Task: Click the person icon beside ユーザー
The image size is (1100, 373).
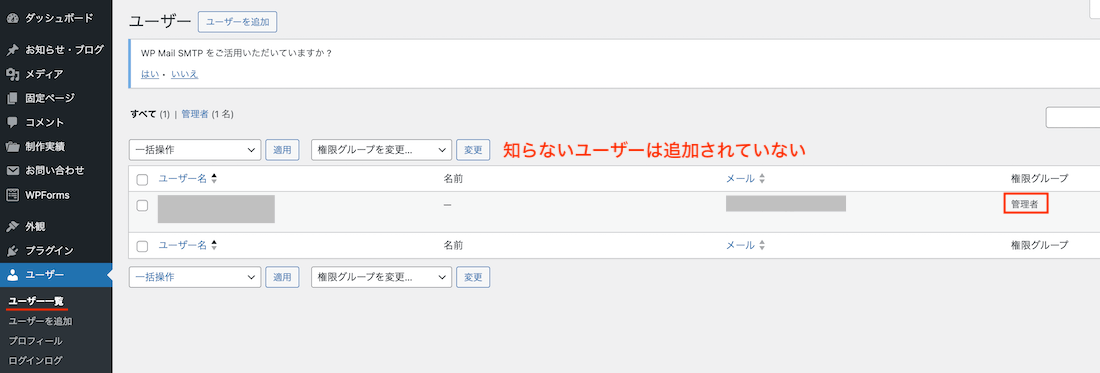Action: [12, 275]
